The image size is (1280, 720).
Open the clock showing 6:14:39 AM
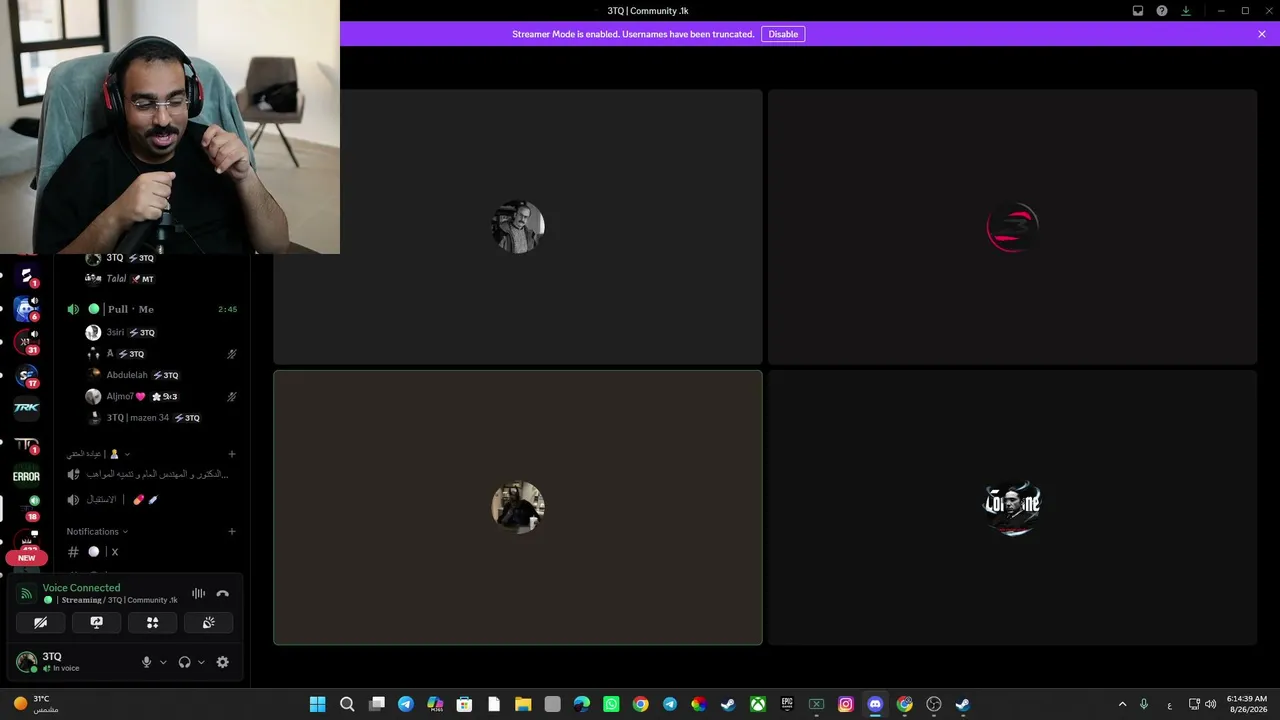[x=1247, y=704]
